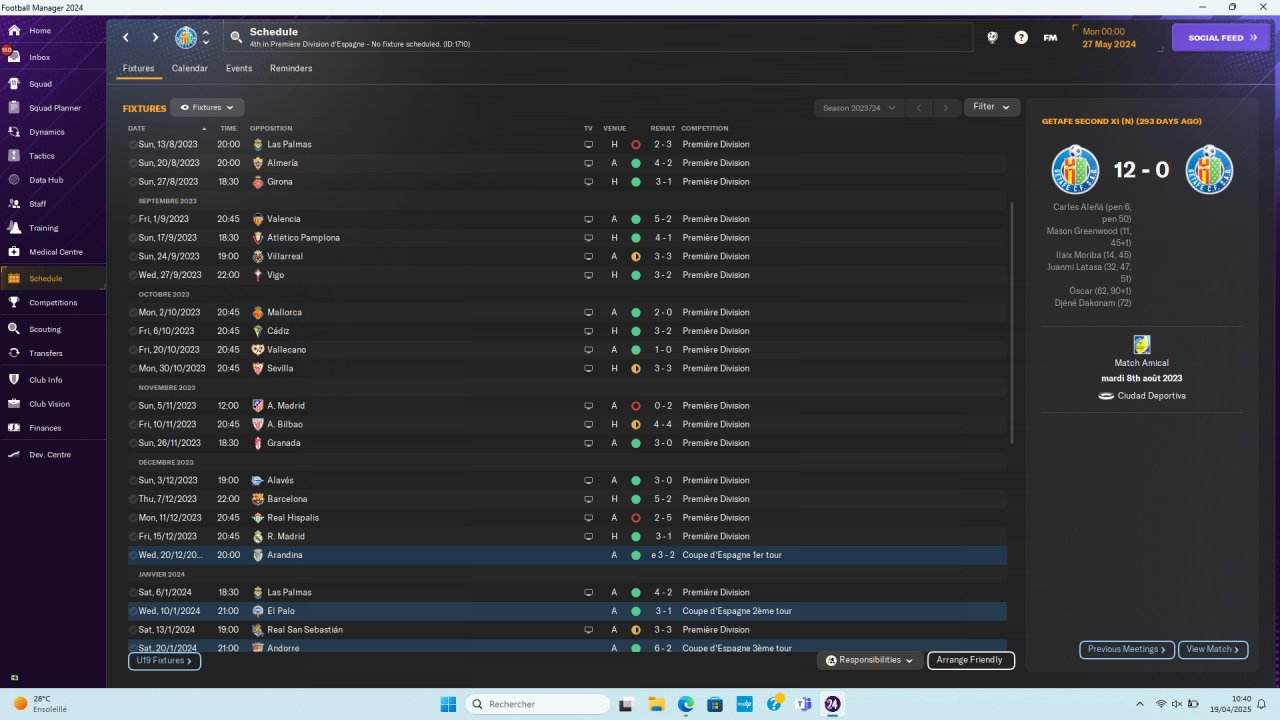
Task: Open the Data Hub
Action: point(46,180)
